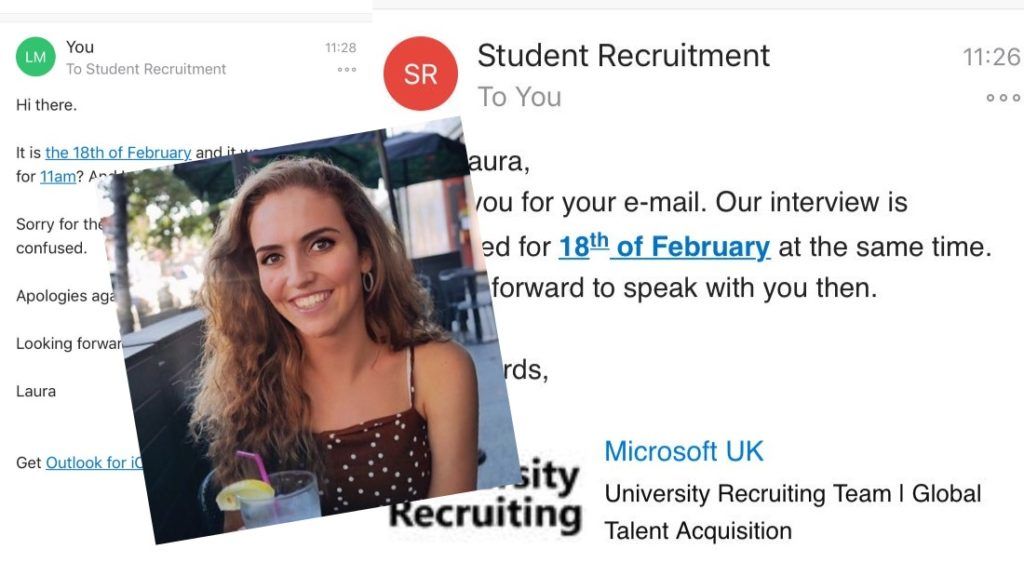Click the 'Laura' signature in the reply

[x=36, y=391]
